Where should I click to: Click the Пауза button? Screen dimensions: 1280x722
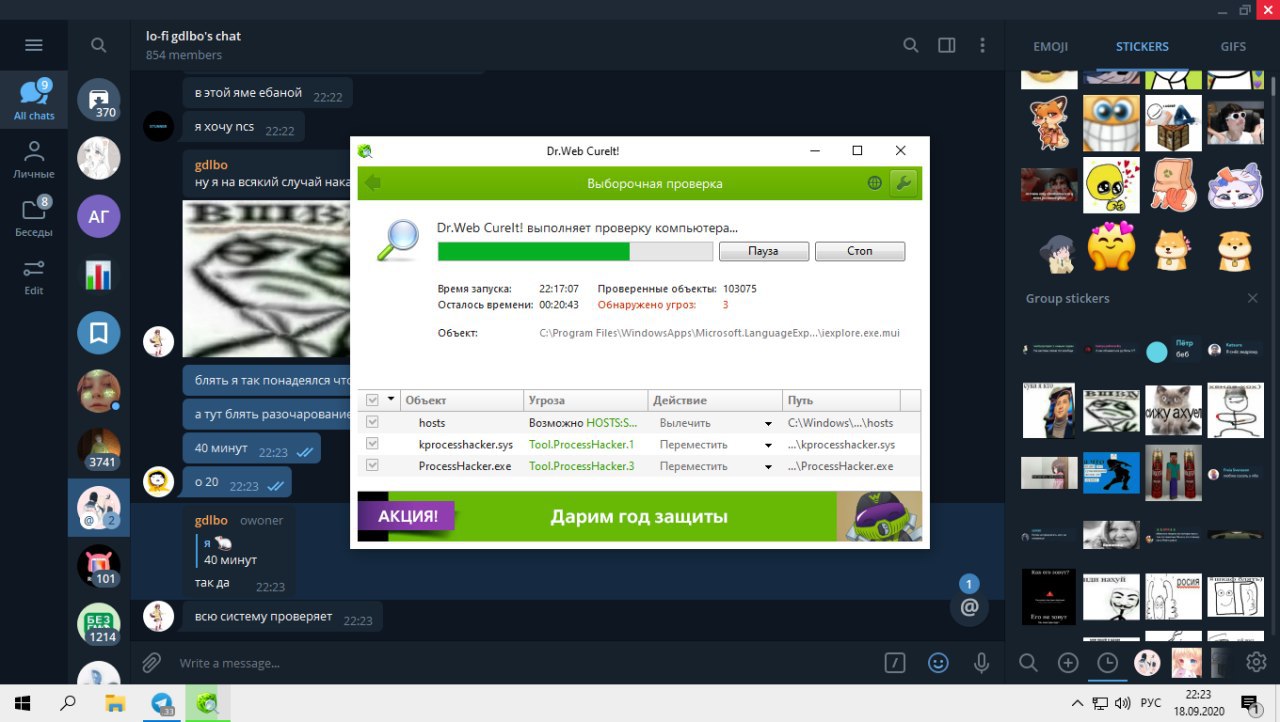(763, 251)
